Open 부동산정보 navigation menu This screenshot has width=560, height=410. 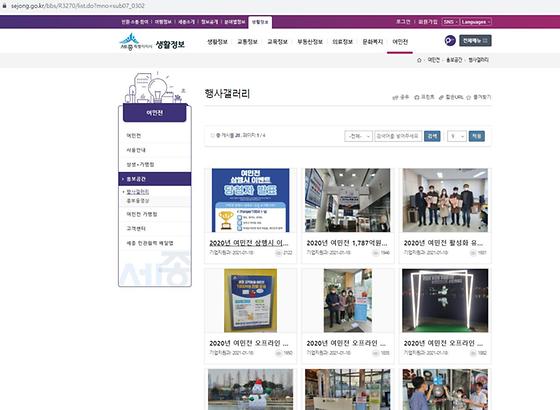(310, 42)
